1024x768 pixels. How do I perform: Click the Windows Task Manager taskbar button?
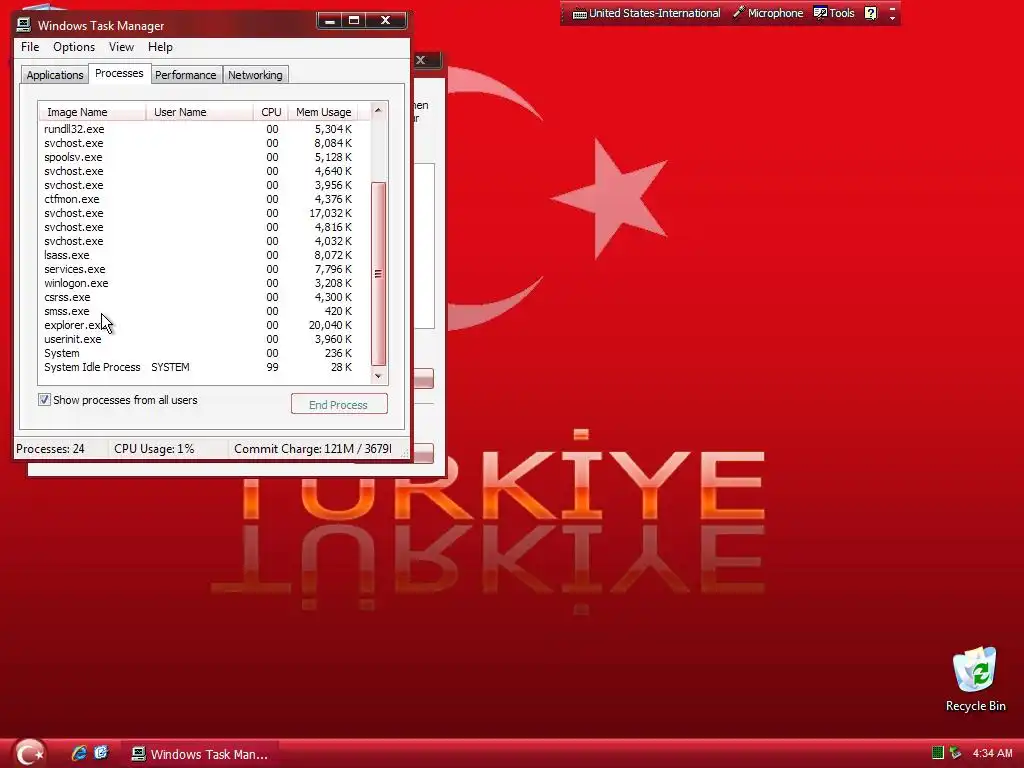[x=201, y=754]
